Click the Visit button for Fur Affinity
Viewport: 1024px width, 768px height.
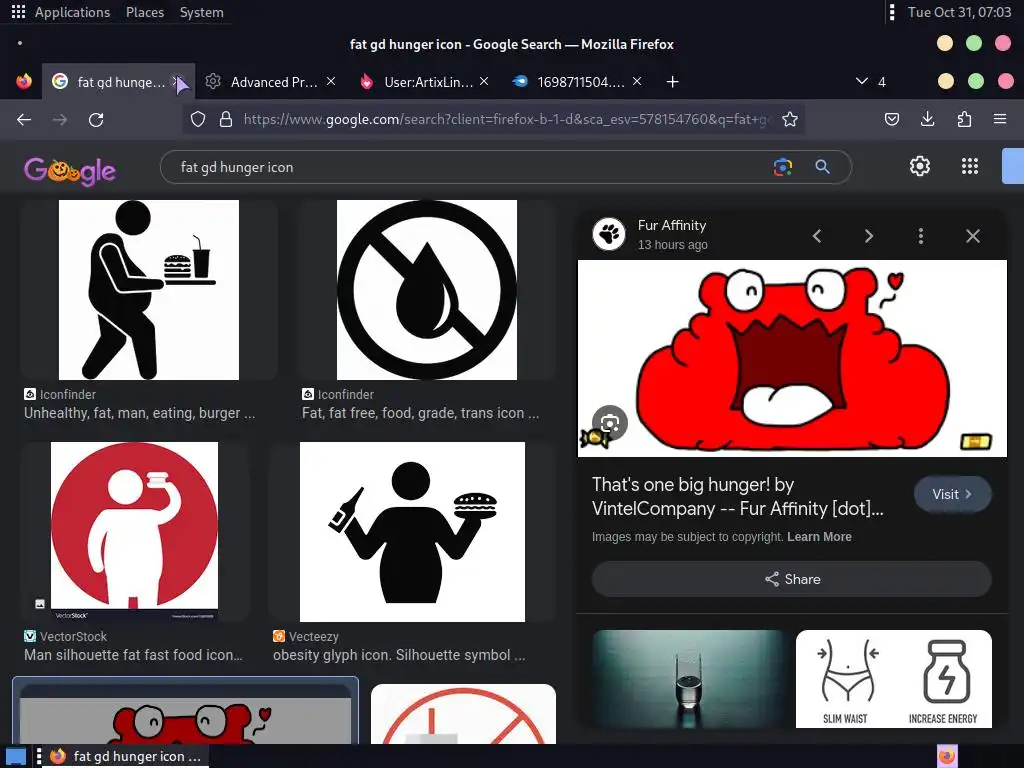pos(952,494)
